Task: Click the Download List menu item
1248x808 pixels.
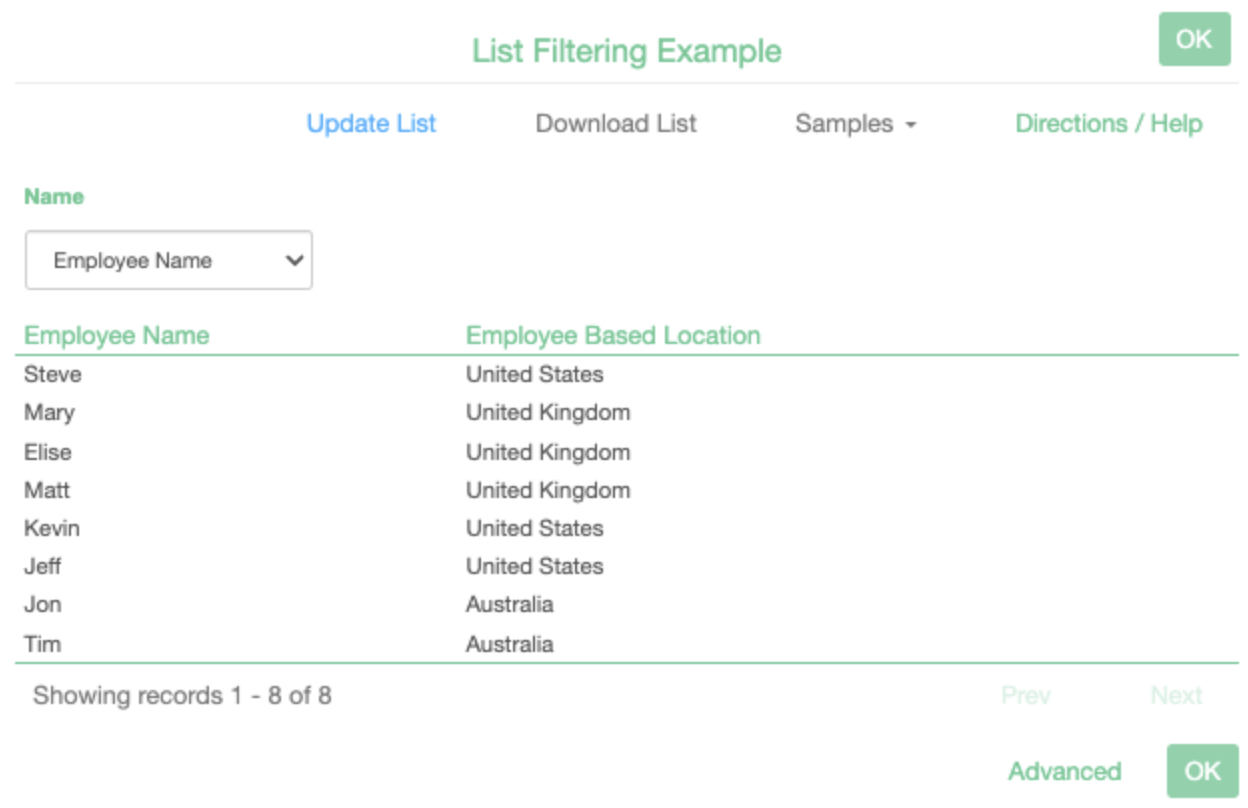Action: [616, 124]
